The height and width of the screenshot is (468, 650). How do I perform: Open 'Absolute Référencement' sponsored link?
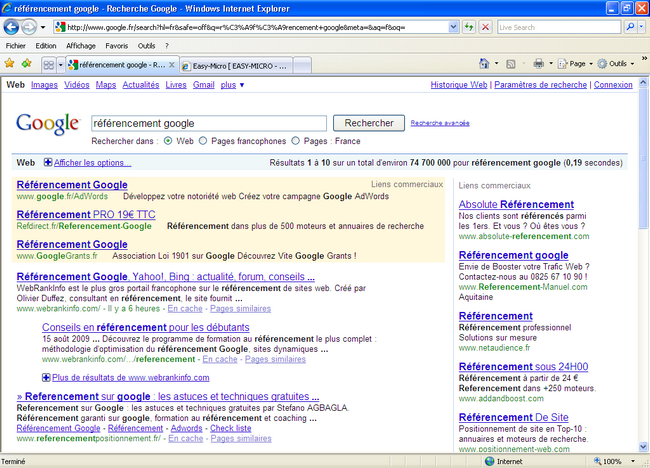coord(516,204)
